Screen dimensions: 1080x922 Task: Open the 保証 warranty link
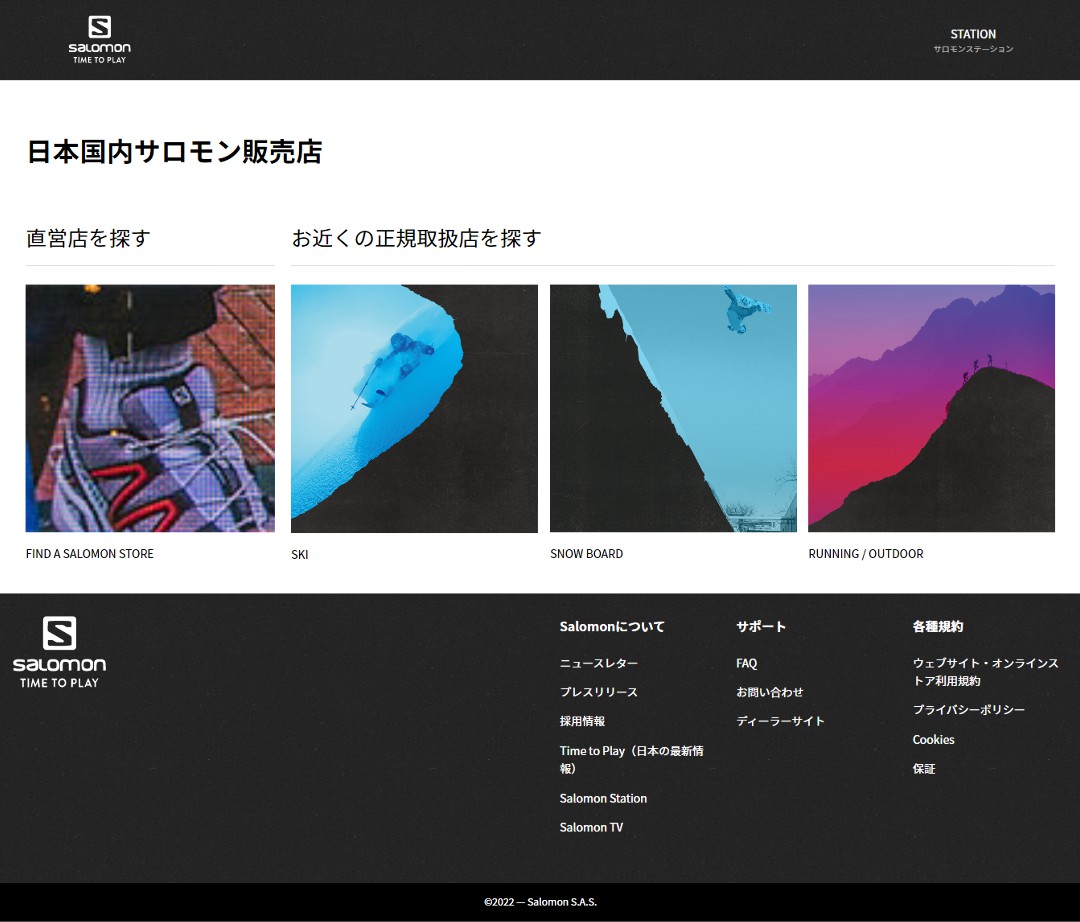[924, 768]
